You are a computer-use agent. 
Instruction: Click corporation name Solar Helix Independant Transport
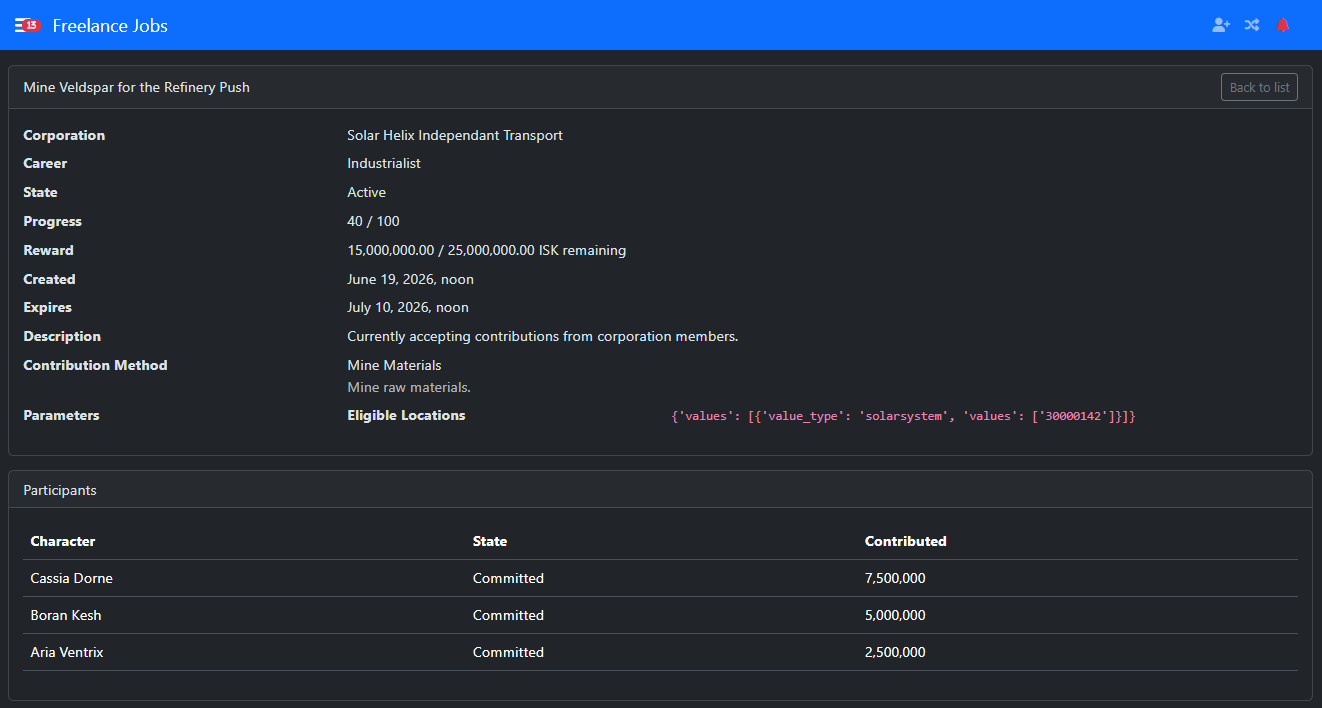[455, 135]
